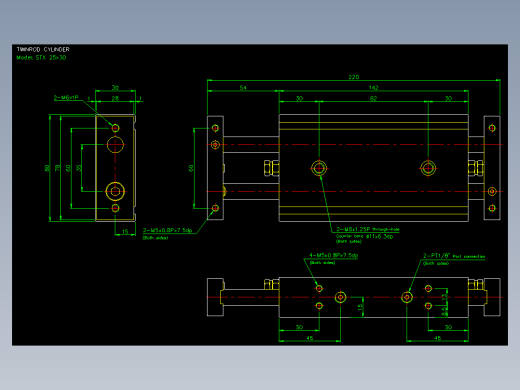Click the 4-M5x0.8Px7.5dp annotation

tap(333, 255)
